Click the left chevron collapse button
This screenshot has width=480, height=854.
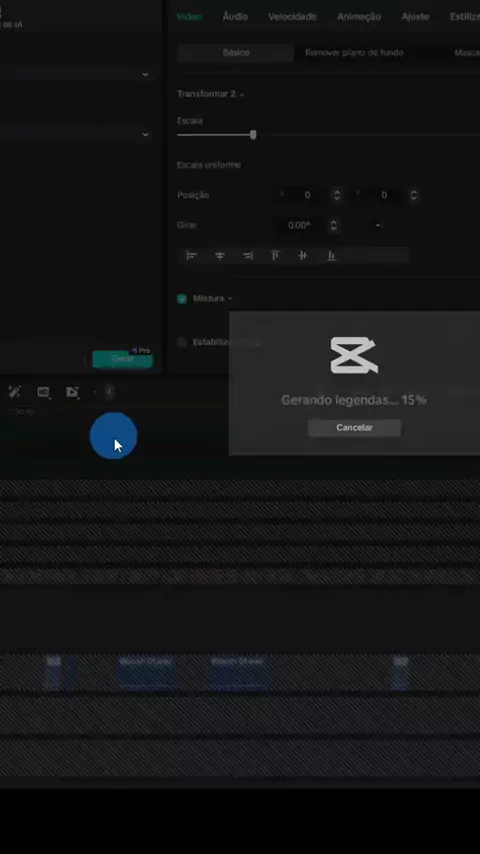(x=109, y=392)
